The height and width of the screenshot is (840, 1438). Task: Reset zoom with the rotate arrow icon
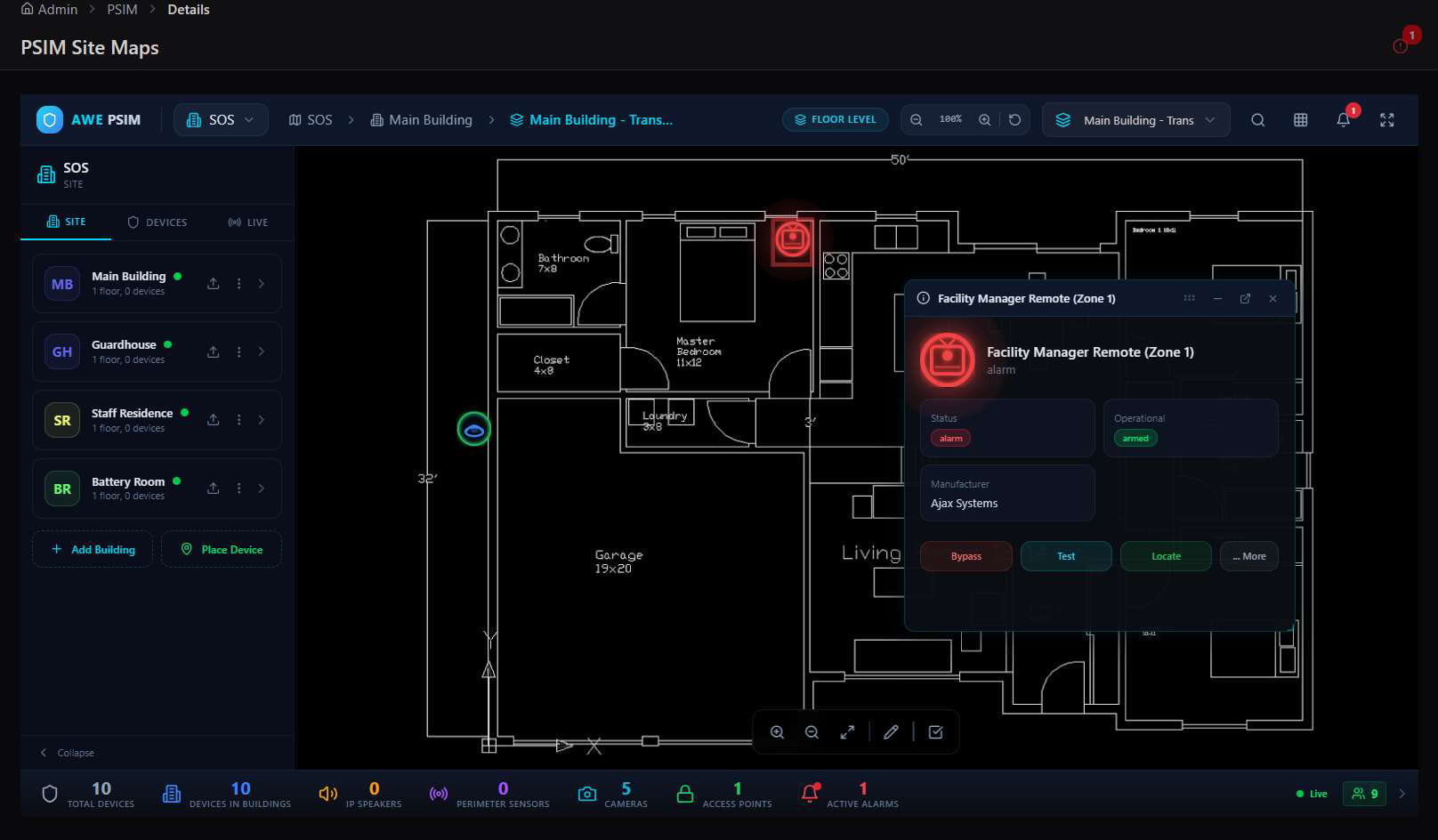(1014, 119)
